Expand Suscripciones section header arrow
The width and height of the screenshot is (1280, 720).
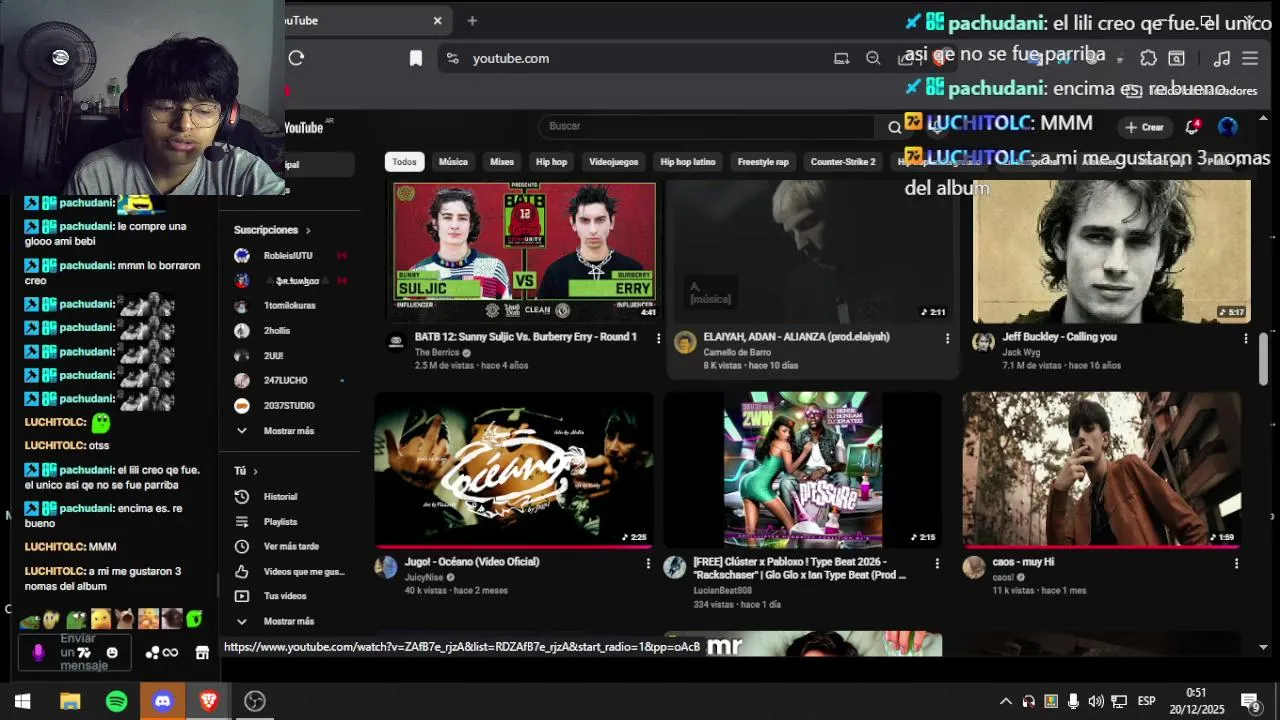[308, 230]
